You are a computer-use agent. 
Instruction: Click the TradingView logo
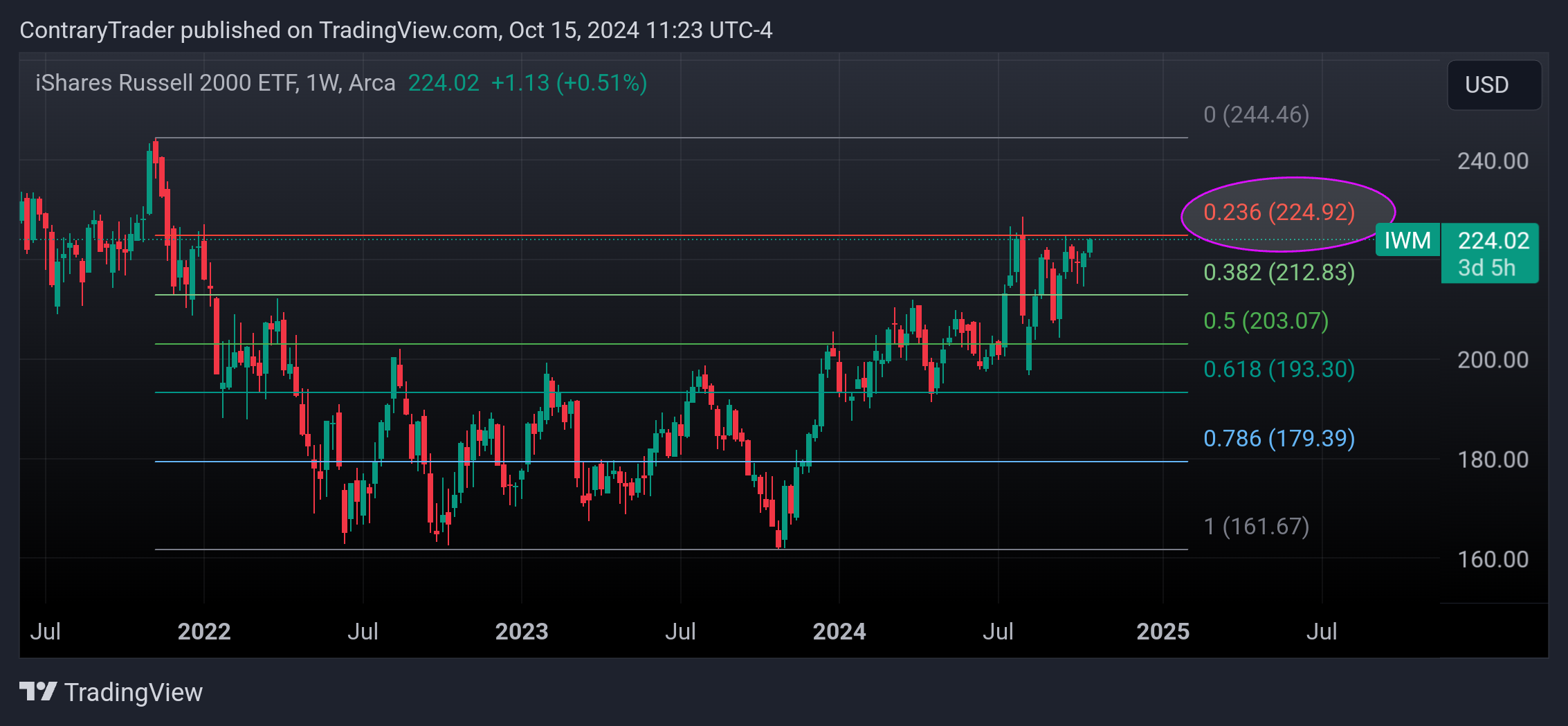point(37,691)
